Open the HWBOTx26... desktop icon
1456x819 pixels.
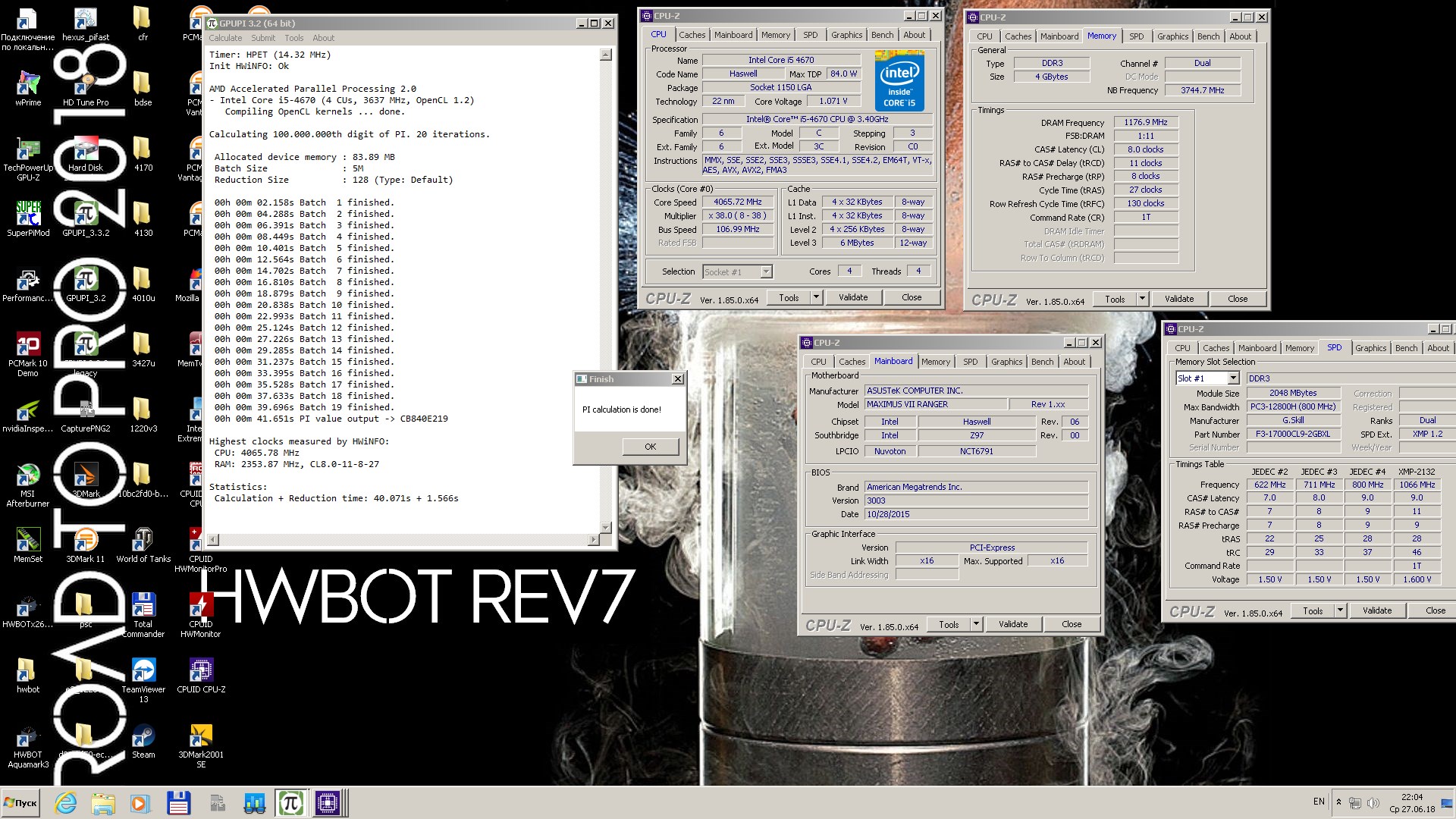tap(28, 609)
